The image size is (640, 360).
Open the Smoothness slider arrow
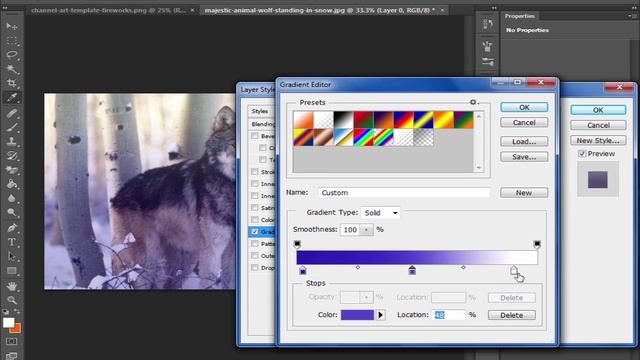[x=366, y=230]
